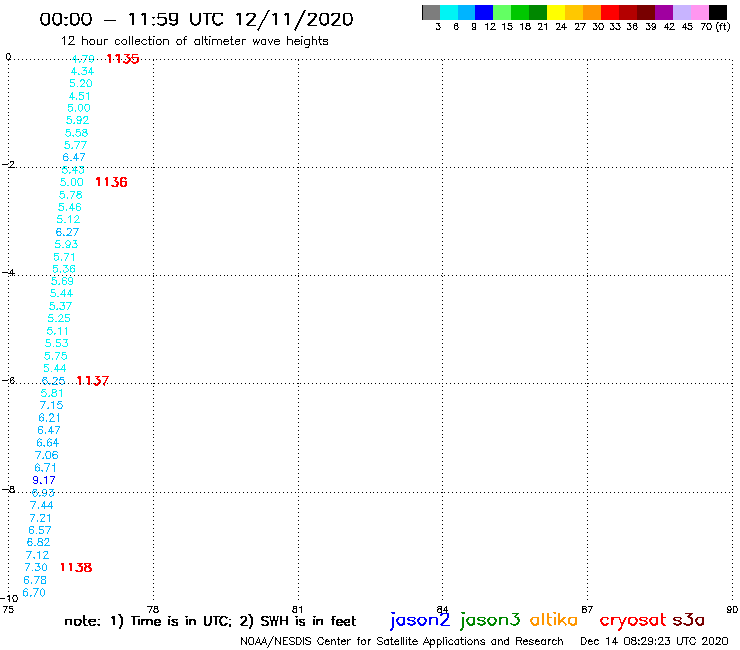Click the 5.20 wave height value

(81, 84)
